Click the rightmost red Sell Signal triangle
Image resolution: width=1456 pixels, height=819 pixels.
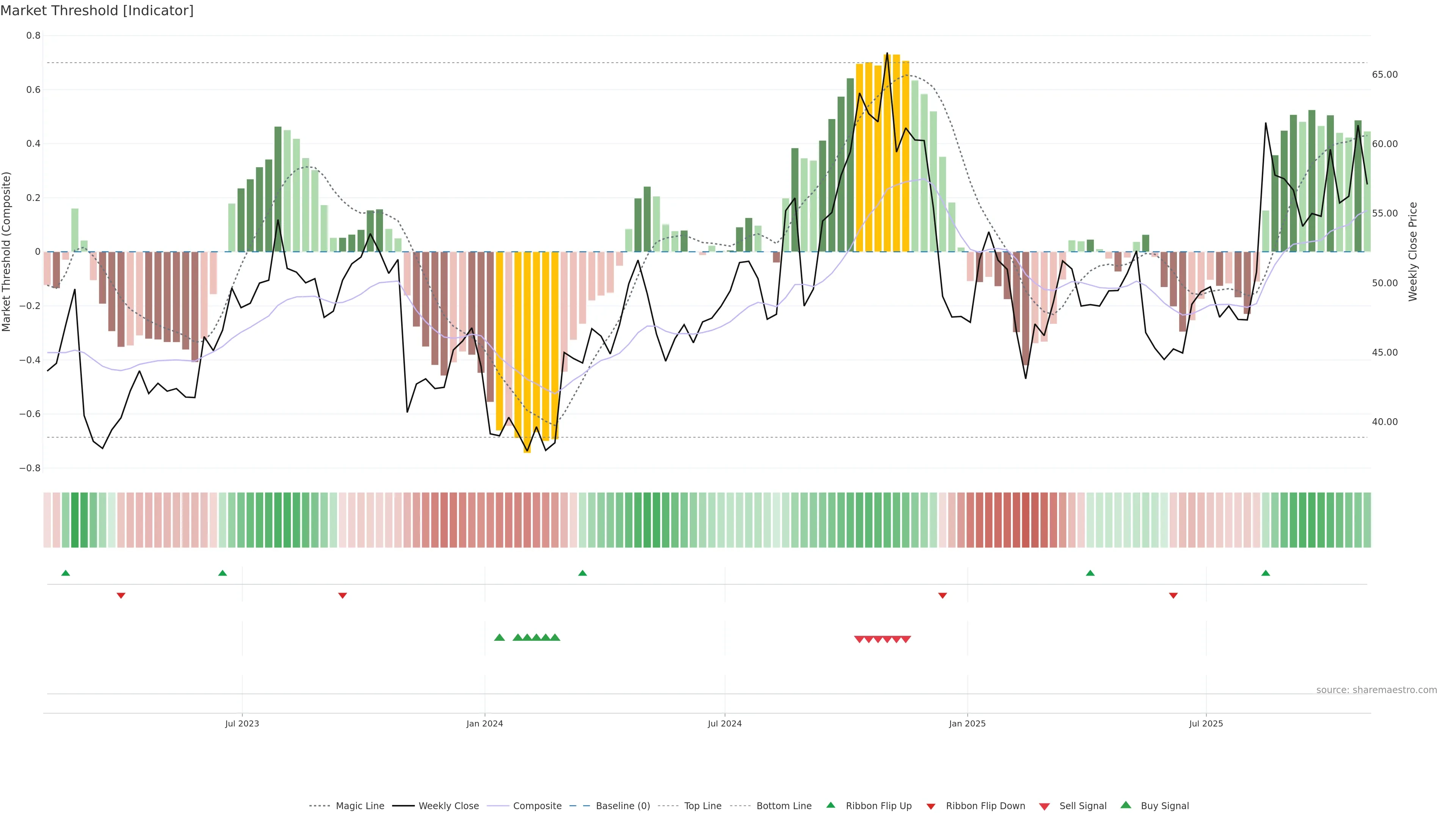pyautogui.click(x=905, y=639)
